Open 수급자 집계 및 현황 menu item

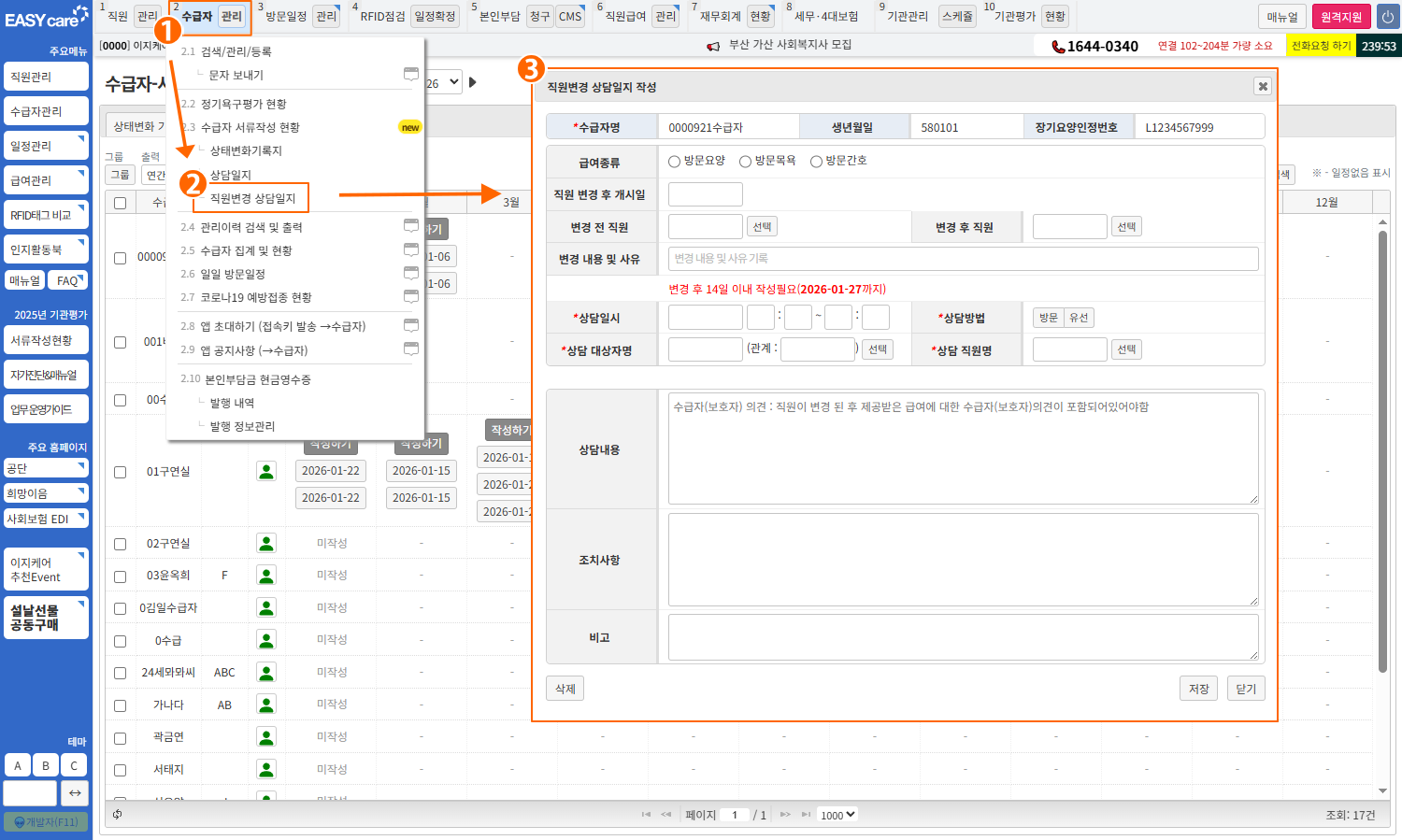point(246,250)
